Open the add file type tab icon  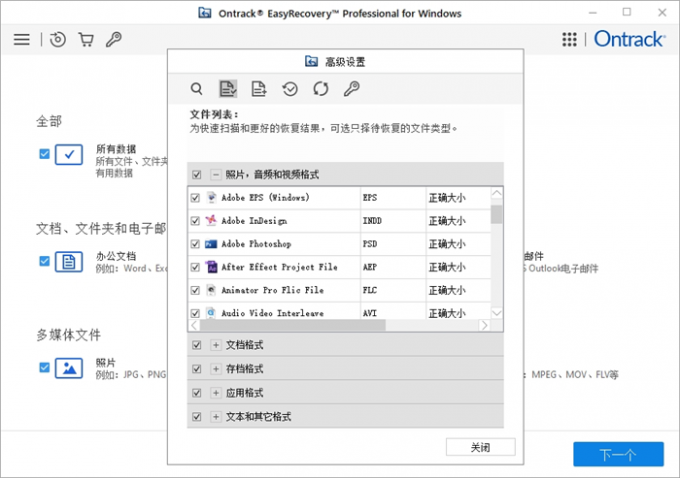coord(259,89)
